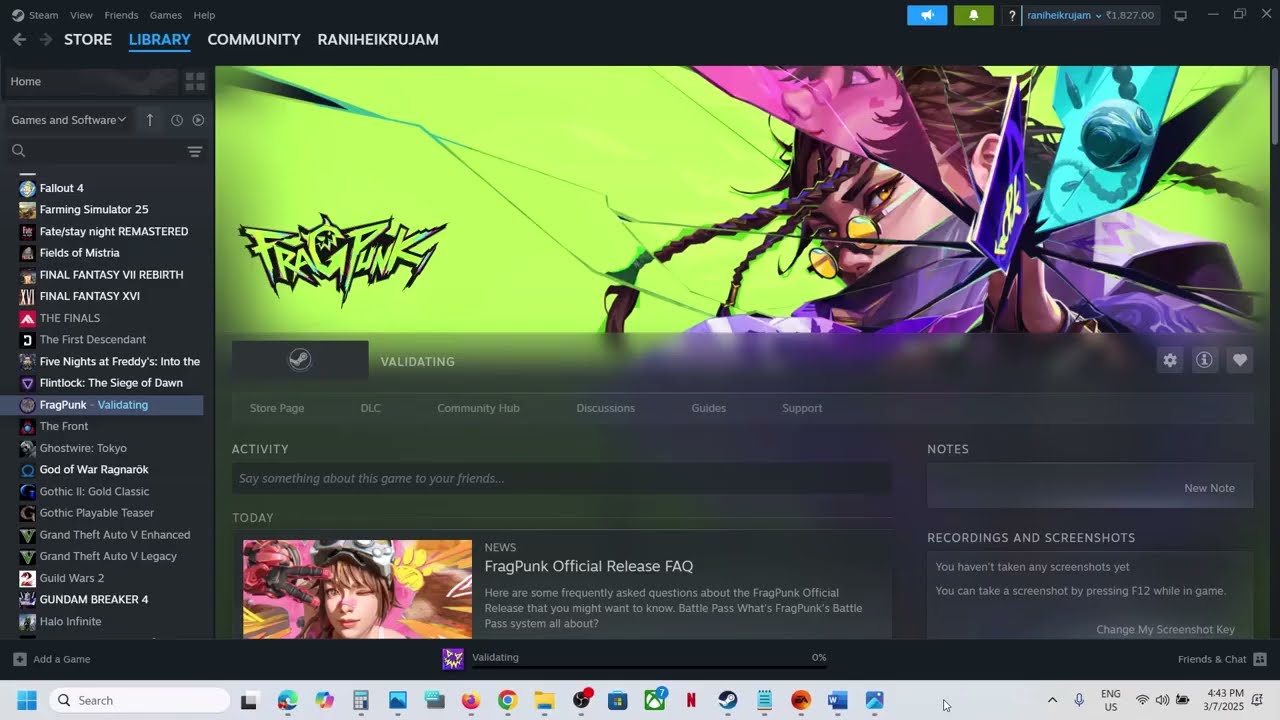The width and height of the screenshot is (1280, 720).
Task: Click the activity 'Say something' input field
Action: tap(561, 479)
